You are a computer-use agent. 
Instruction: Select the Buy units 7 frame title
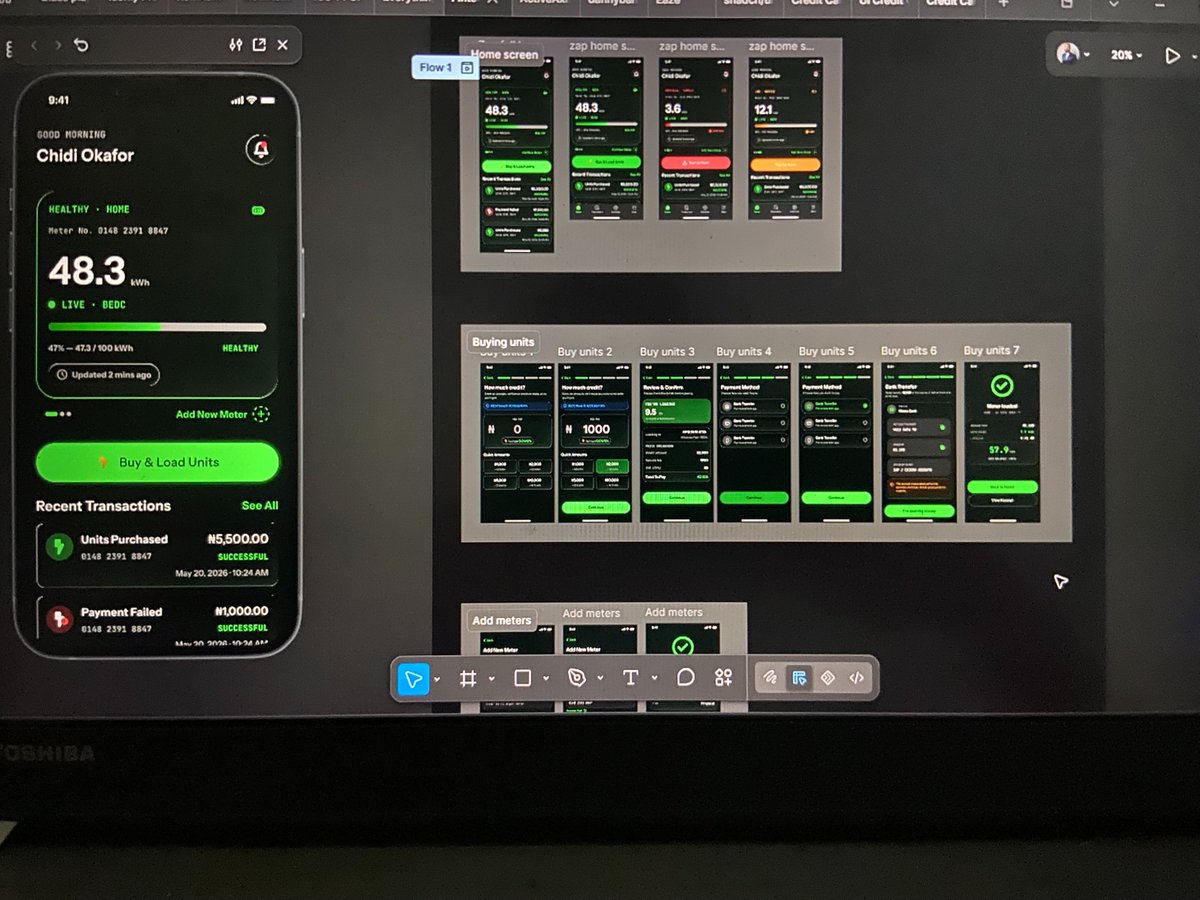pos(992,350)
